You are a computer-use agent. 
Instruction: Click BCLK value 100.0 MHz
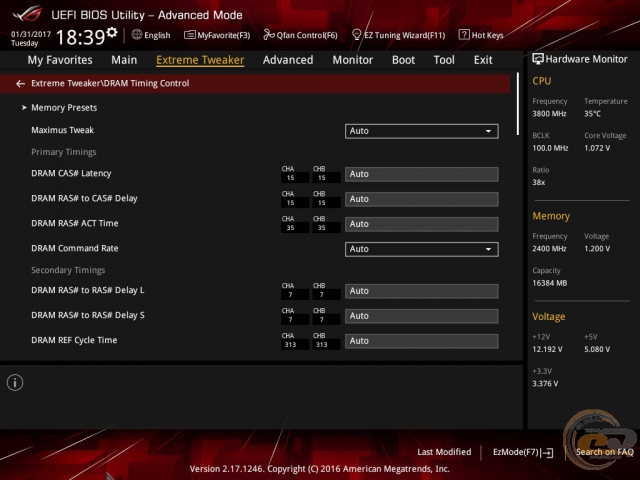click(x=550, y=148)
